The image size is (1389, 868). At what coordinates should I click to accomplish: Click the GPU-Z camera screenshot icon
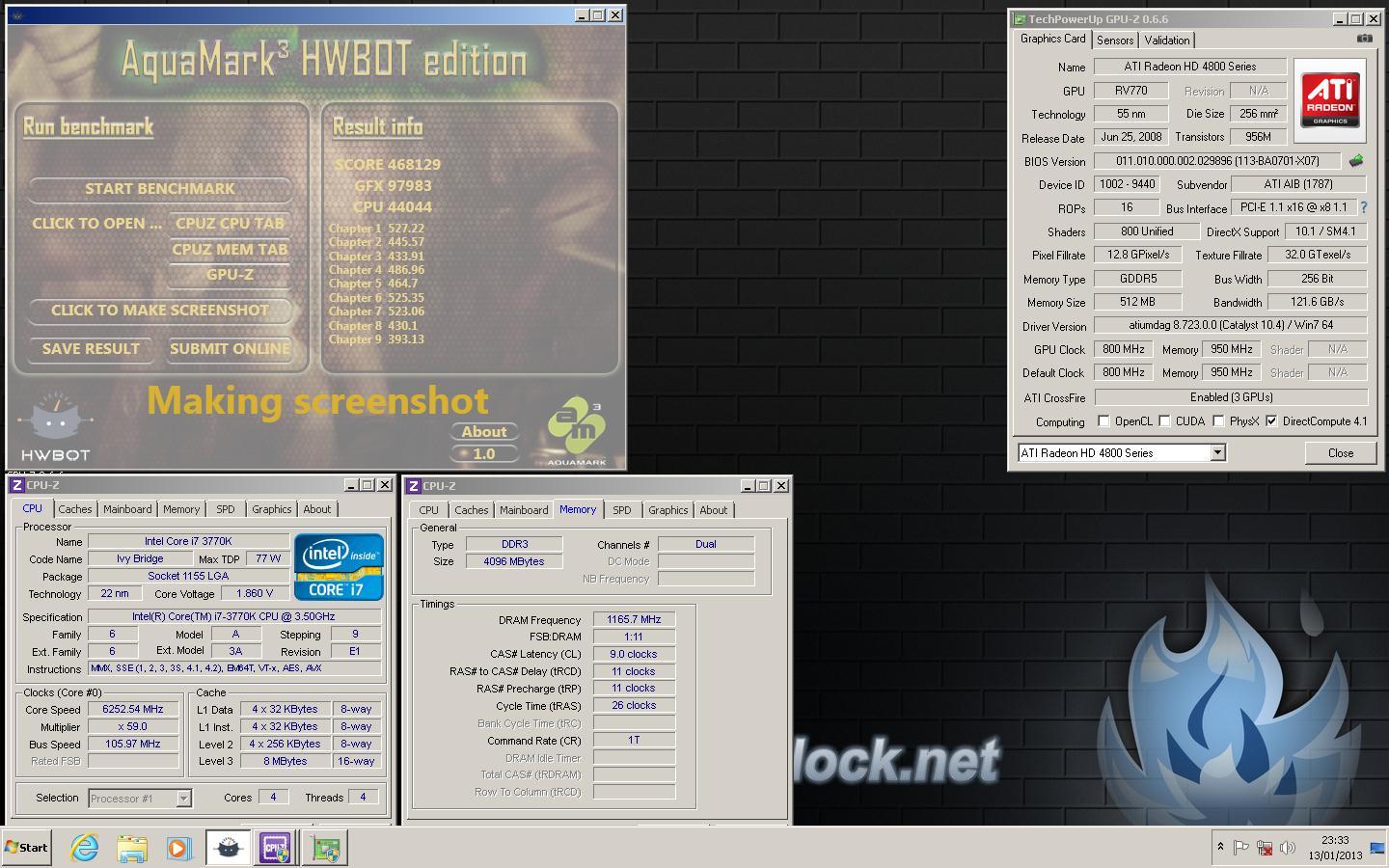click(1364, 39)
